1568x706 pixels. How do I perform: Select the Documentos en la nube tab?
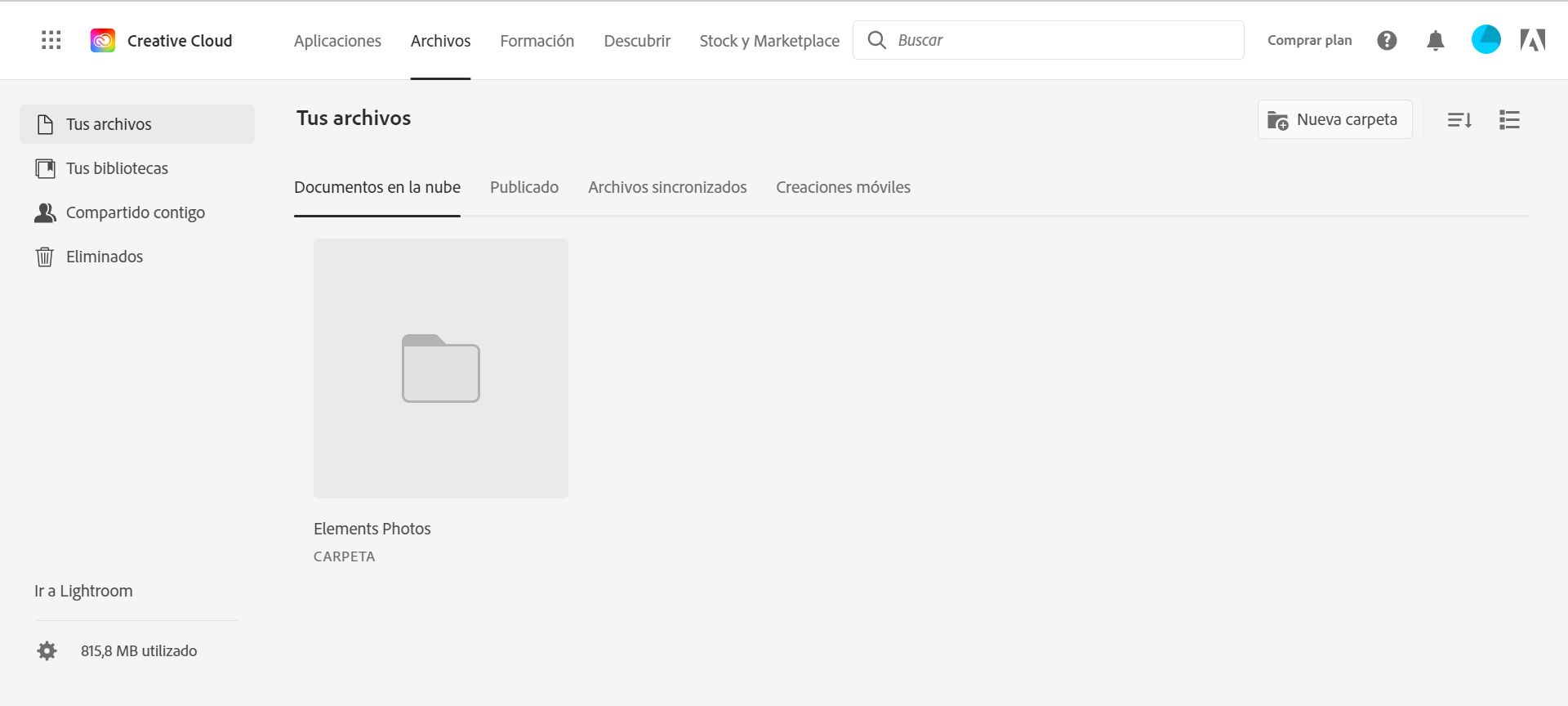point(377,187)
